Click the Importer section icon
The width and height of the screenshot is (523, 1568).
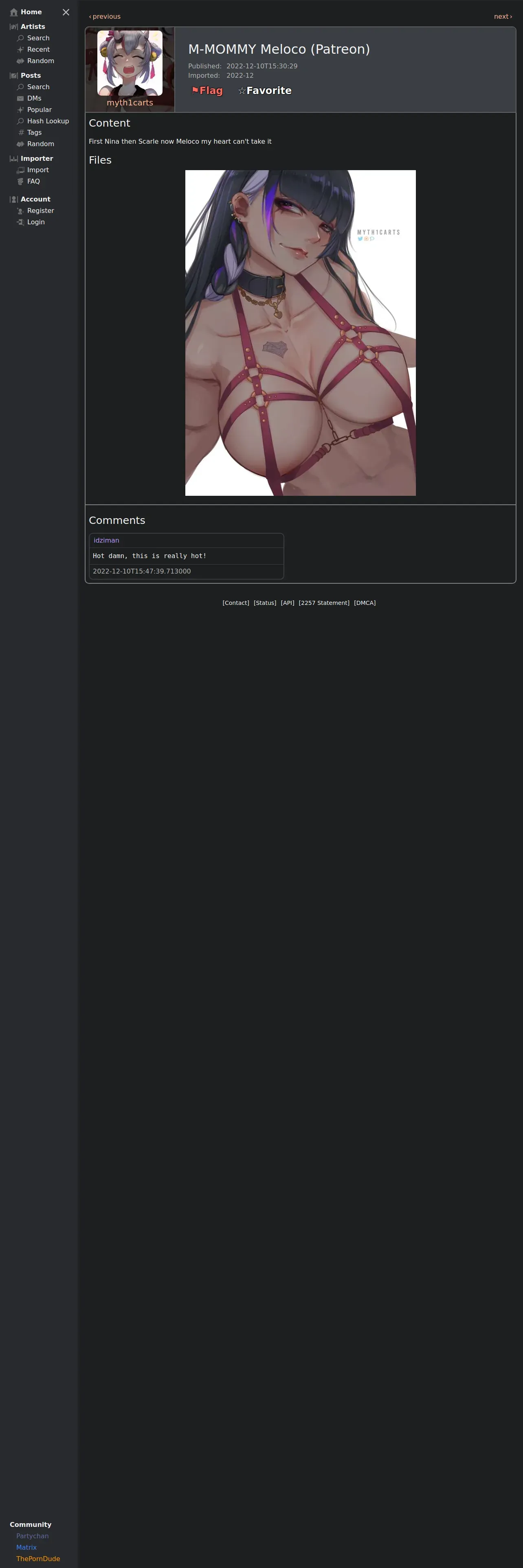tap(14, 159)
